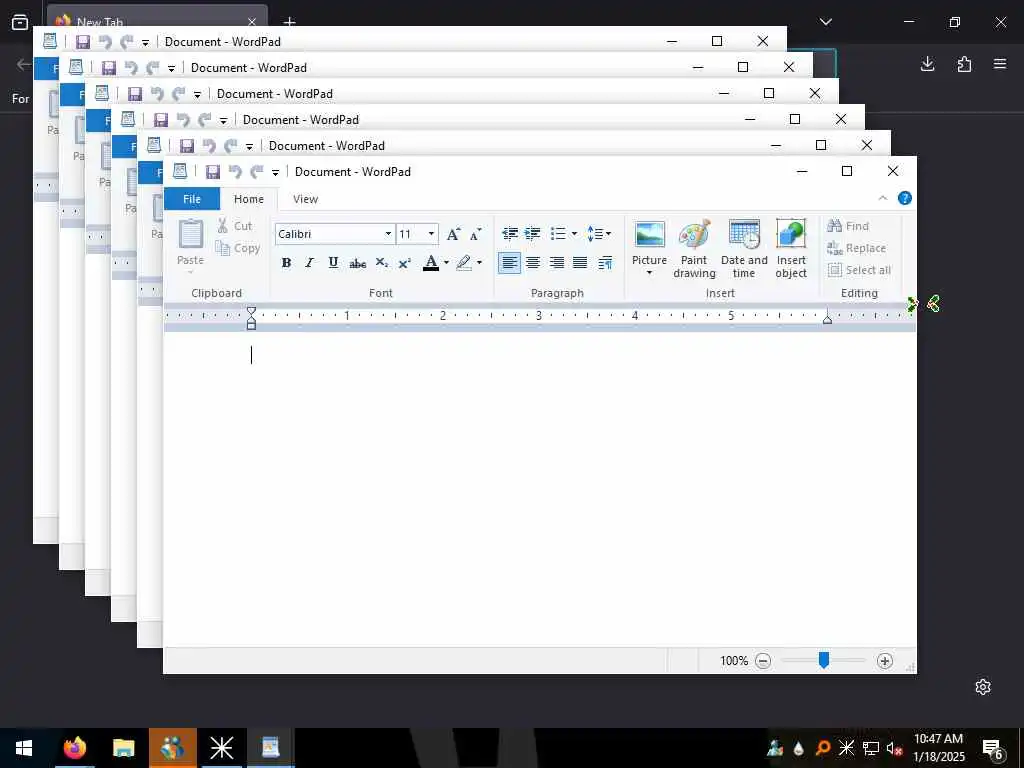Click the zoom in plus button

[884, 661]
